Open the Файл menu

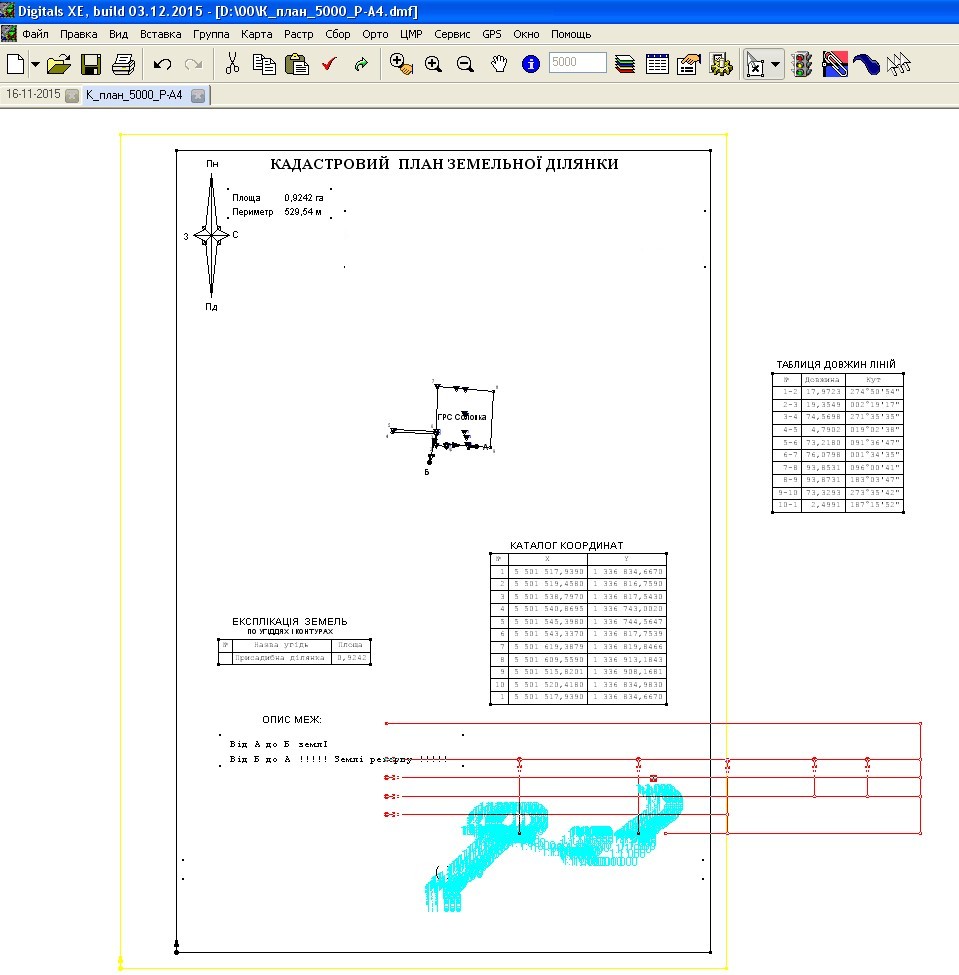tap(35, 34)
